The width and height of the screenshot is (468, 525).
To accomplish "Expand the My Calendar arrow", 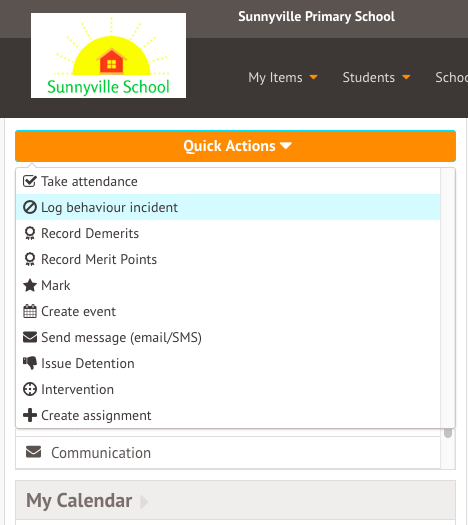I will point(144,501).
